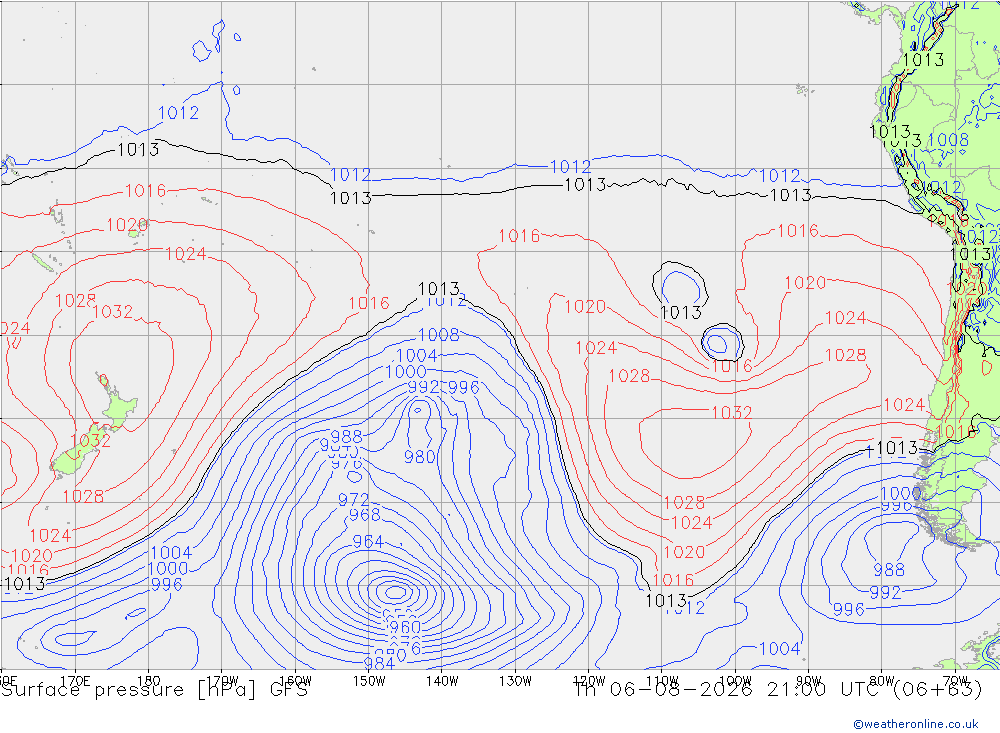Click the 960 isobar label in the deep low
This screenshot has width=1000, height=733.
pyautogui.click(x=405, y=627)
